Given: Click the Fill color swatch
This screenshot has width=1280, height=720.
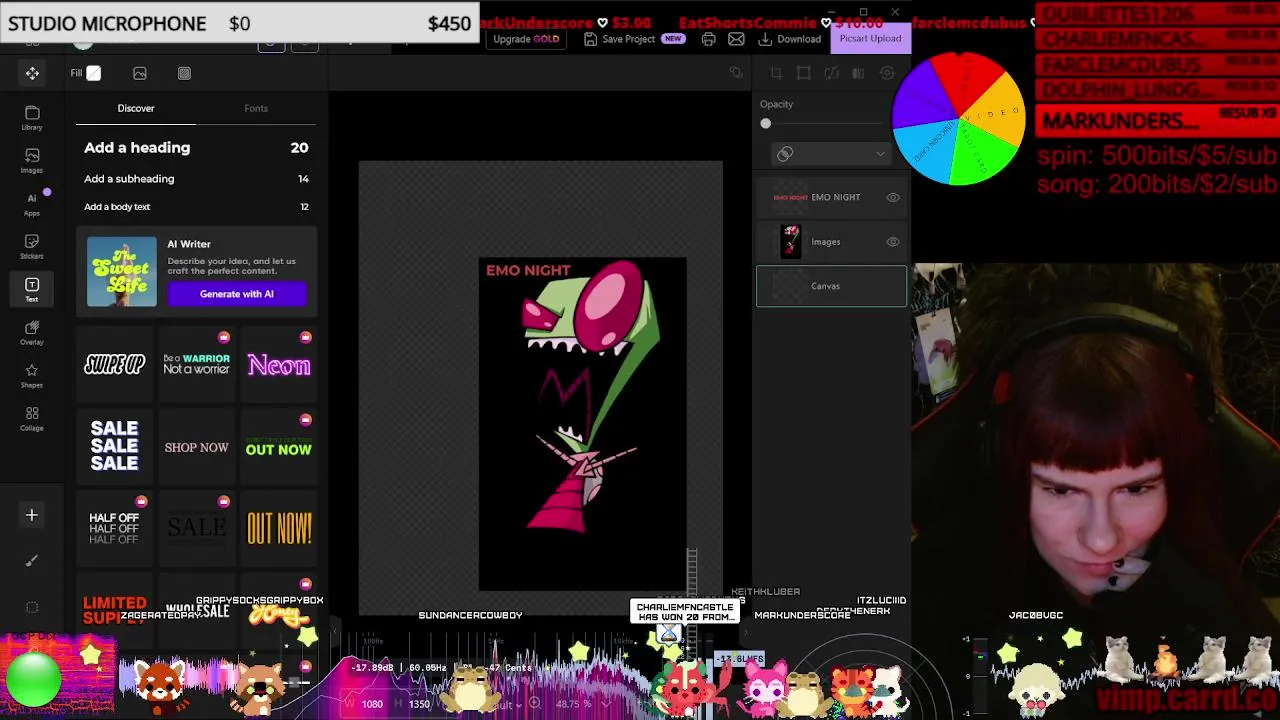Looking at the screenshot, I should click(x=94, y=73).
